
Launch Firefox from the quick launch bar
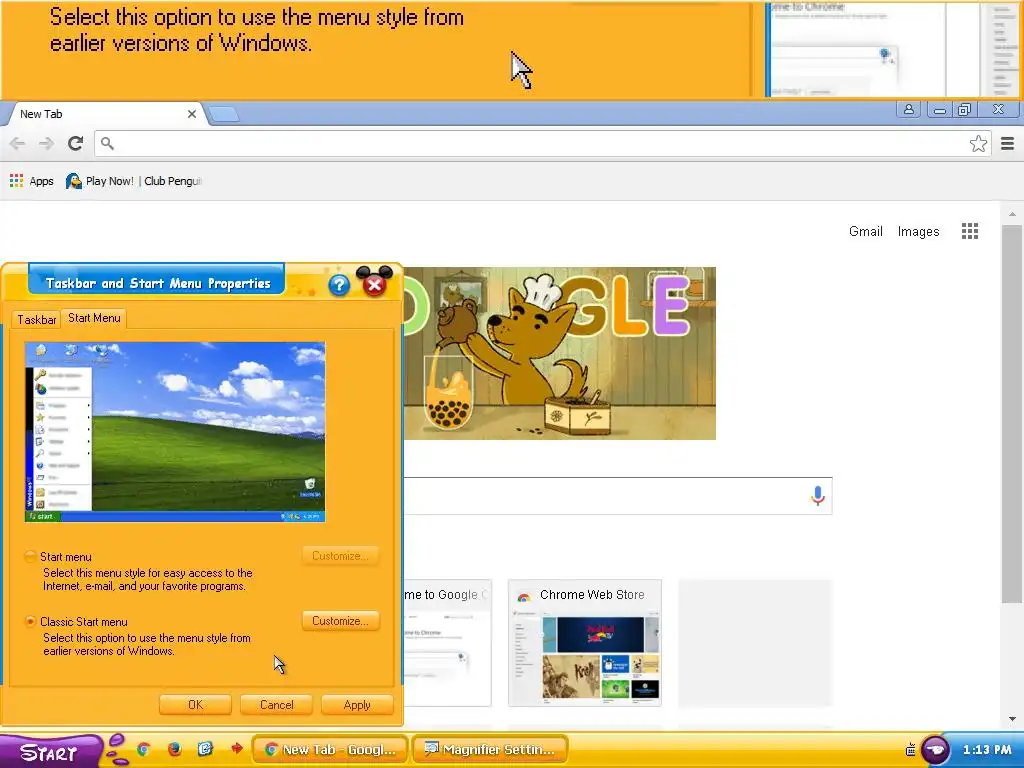[x=174, y=749]
